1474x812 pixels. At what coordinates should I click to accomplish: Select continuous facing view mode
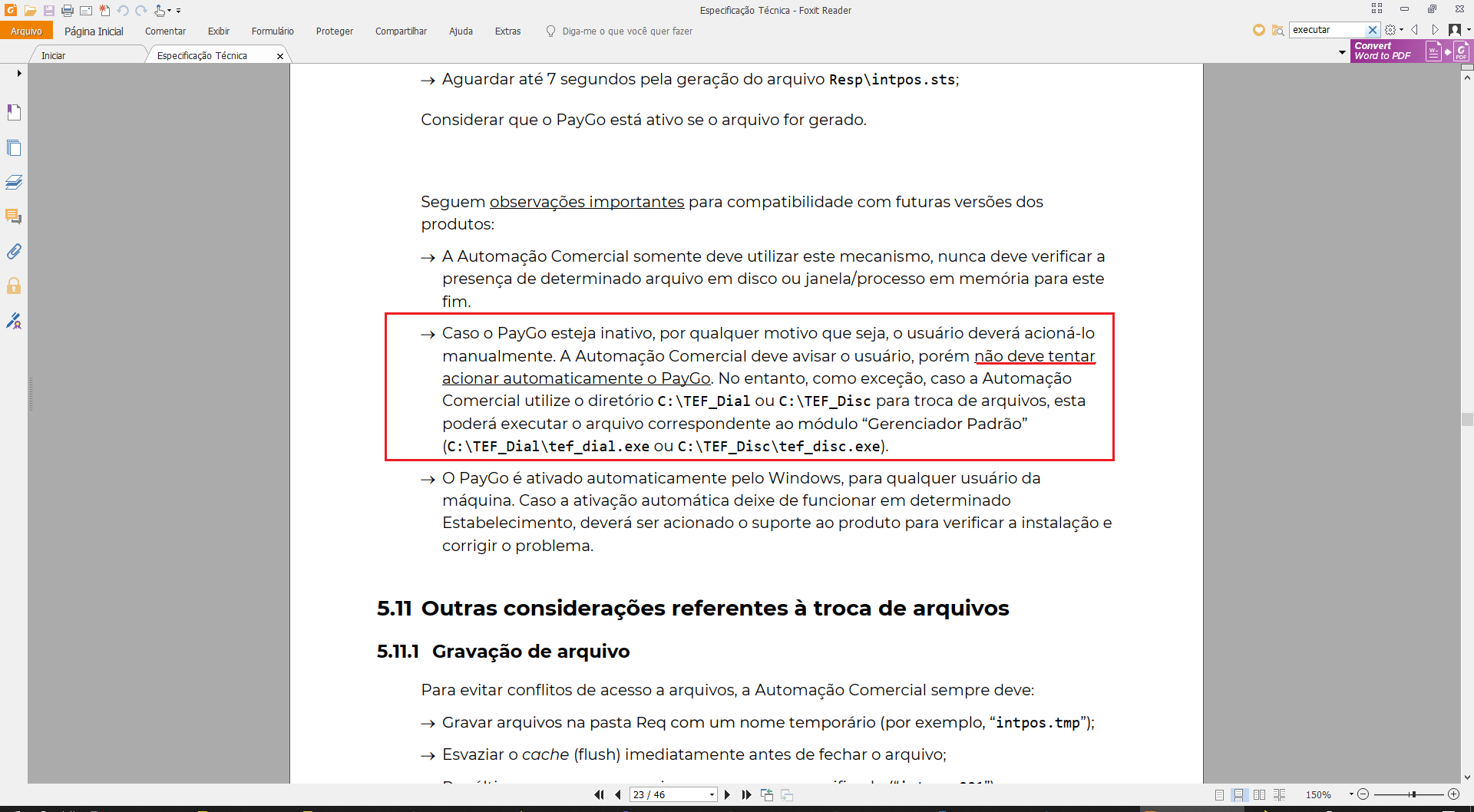click(1279, 795)
